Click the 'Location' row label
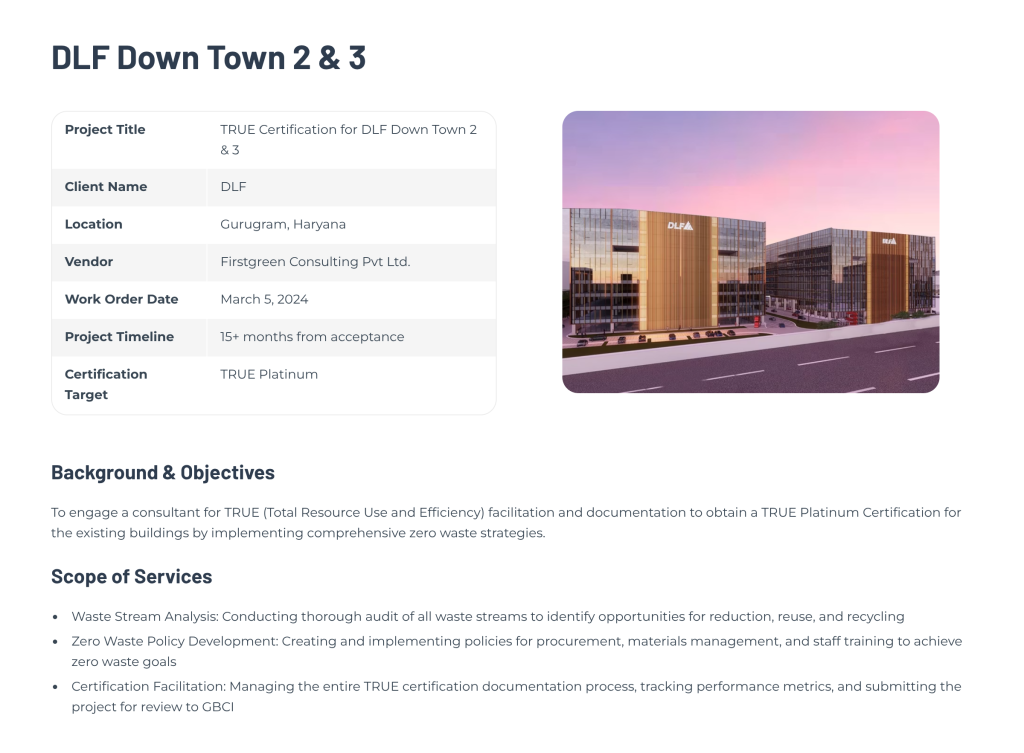 click(x=94, y=224)
